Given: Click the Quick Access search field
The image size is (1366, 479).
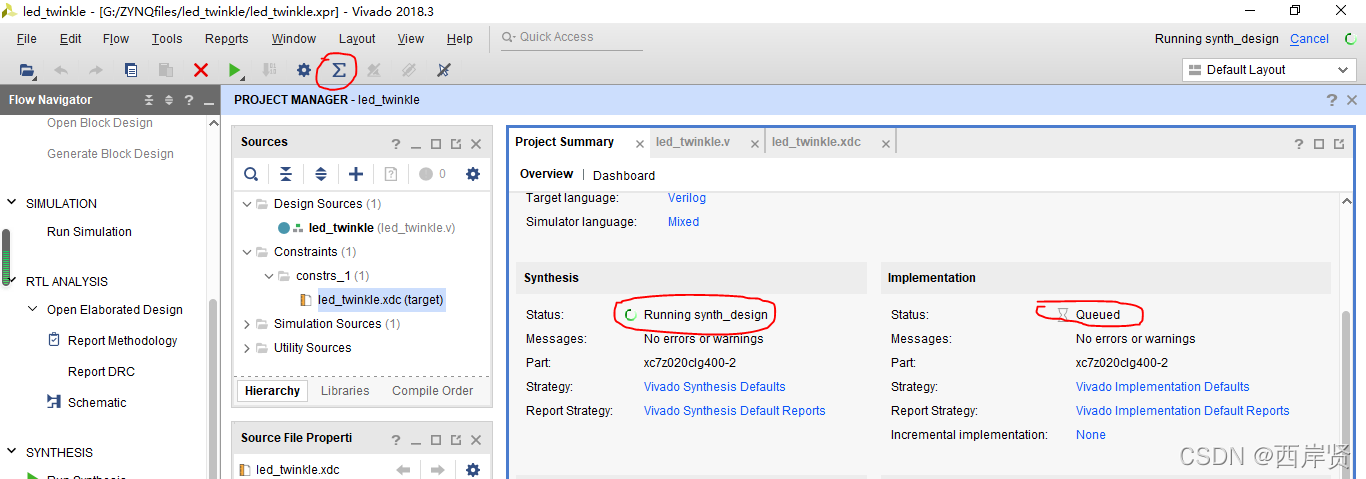Looking at the screenshot, I should [x=571, y=37].
